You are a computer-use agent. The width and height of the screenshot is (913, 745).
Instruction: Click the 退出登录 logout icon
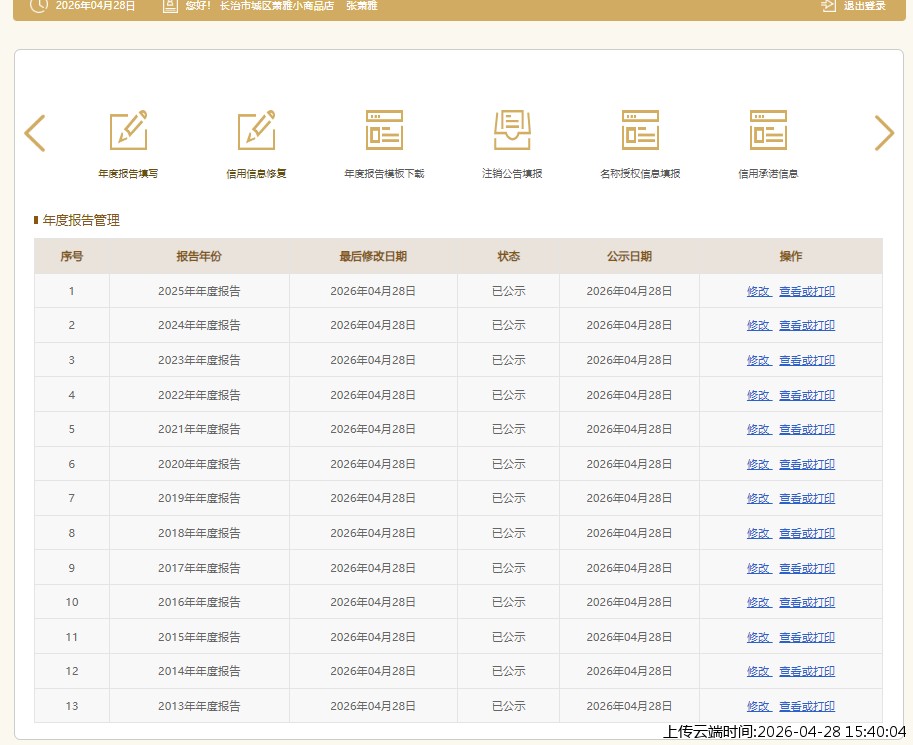click(x=828, y=6)
